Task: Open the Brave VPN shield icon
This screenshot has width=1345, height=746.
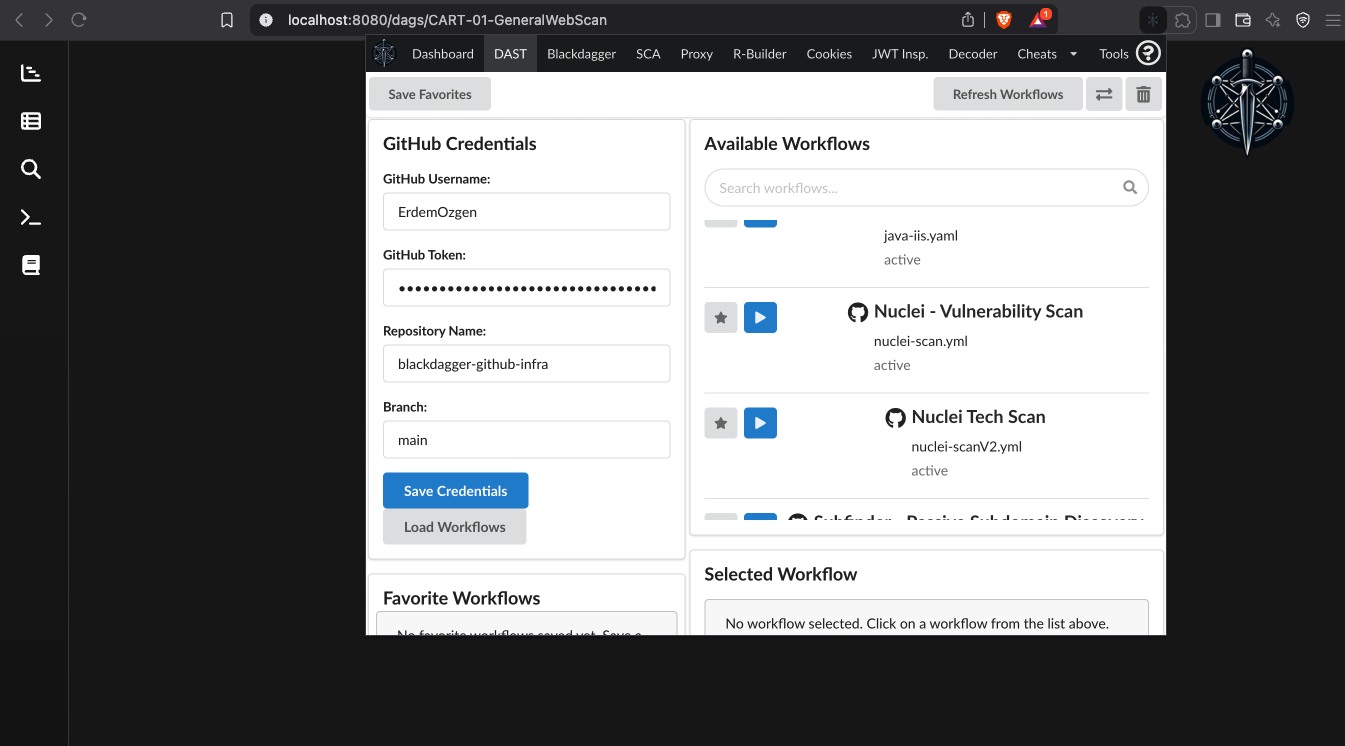Action: tap(1303, 20)
